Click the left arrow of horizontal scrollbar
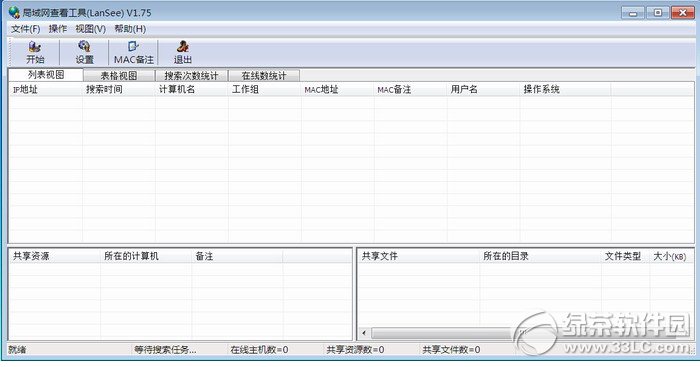Screen dimensions: 700x367 coord(364,333)
